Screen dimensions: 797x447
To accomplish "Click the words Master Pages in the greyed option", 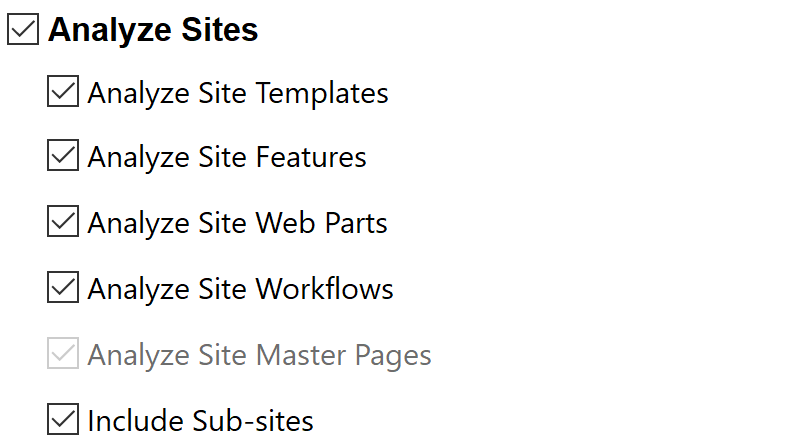I will point(344,354).
